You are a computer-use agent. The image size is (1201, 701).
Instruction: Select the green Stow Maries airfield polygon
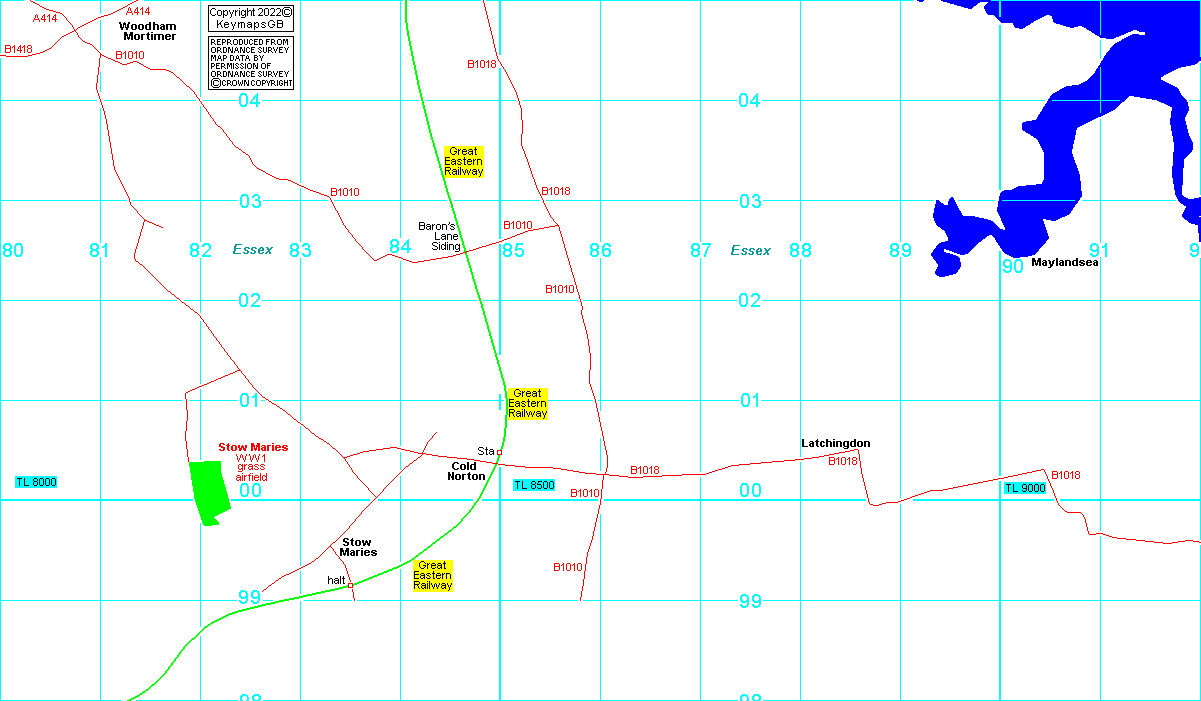[x=209, y=491]
